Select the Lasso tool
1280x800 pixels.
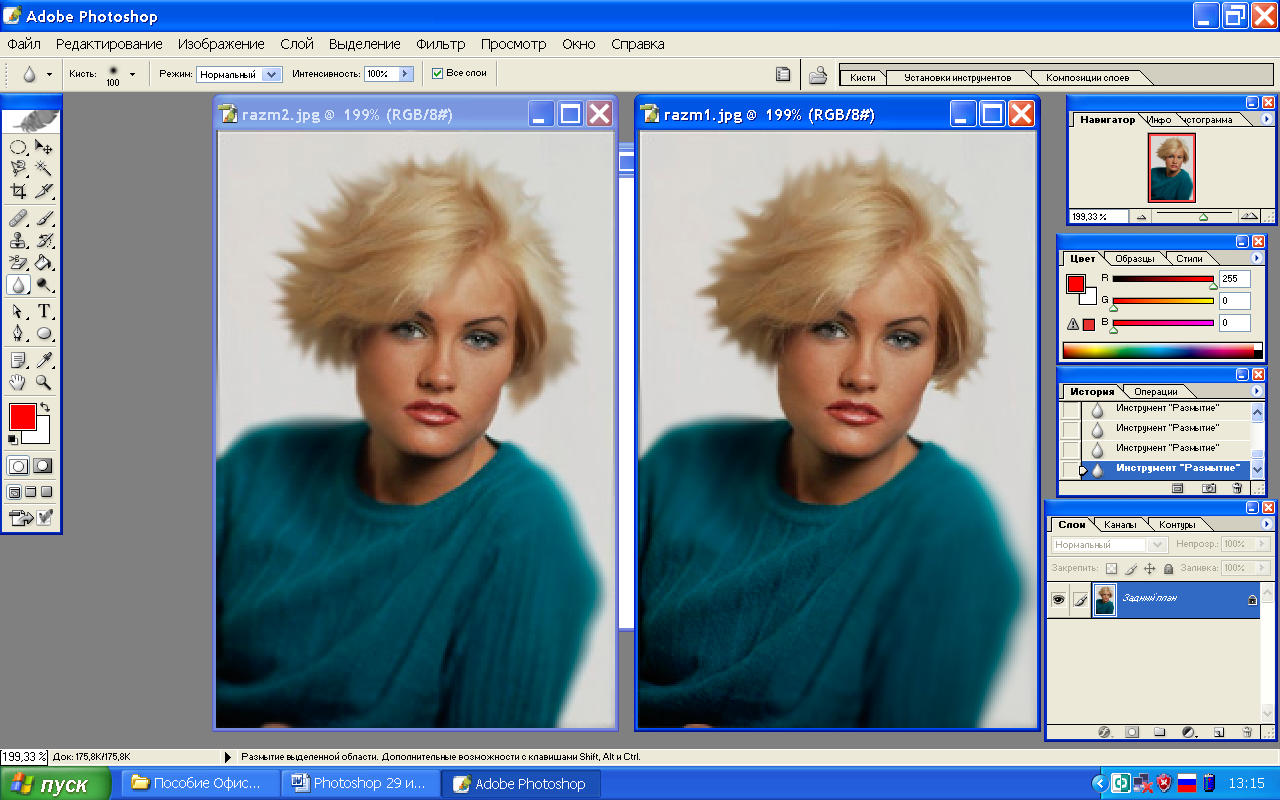pyautogui.click(x=18, y=169)
